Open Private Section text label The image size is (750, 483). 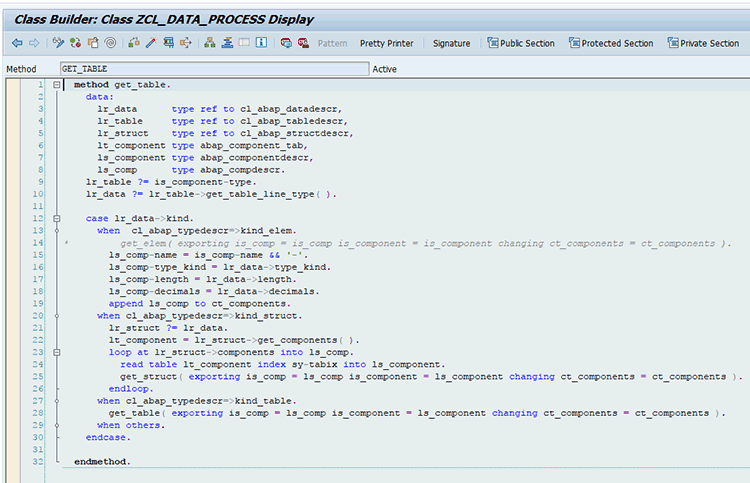(709, 44)
